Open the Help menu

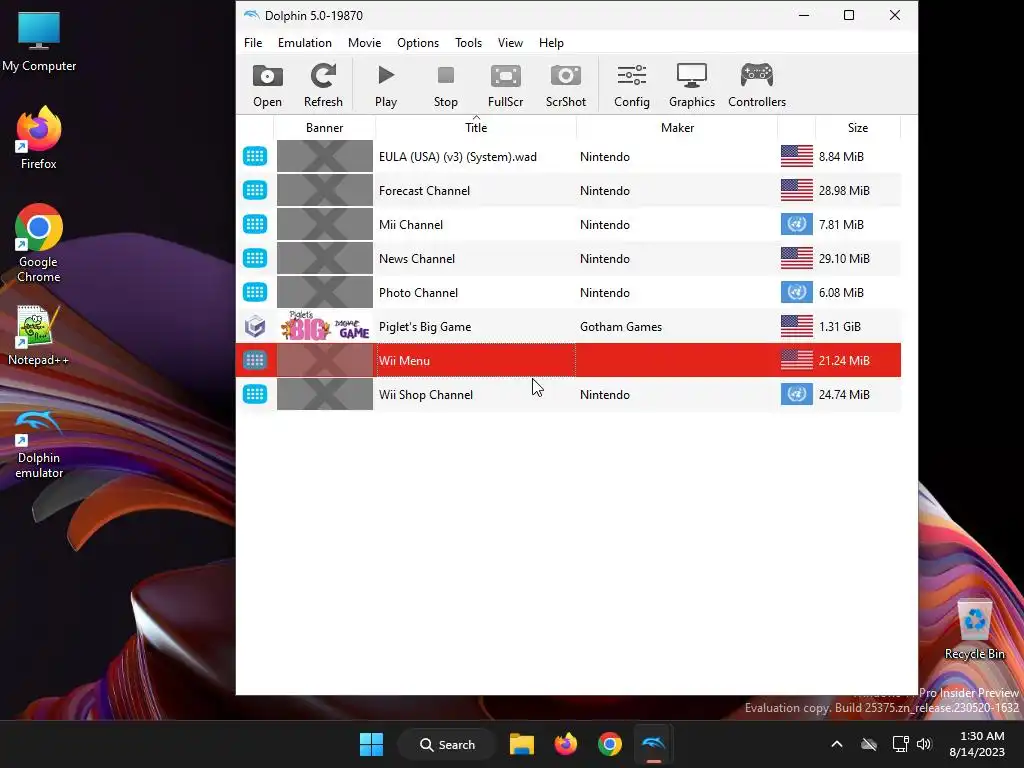click(x=551, y=42)
